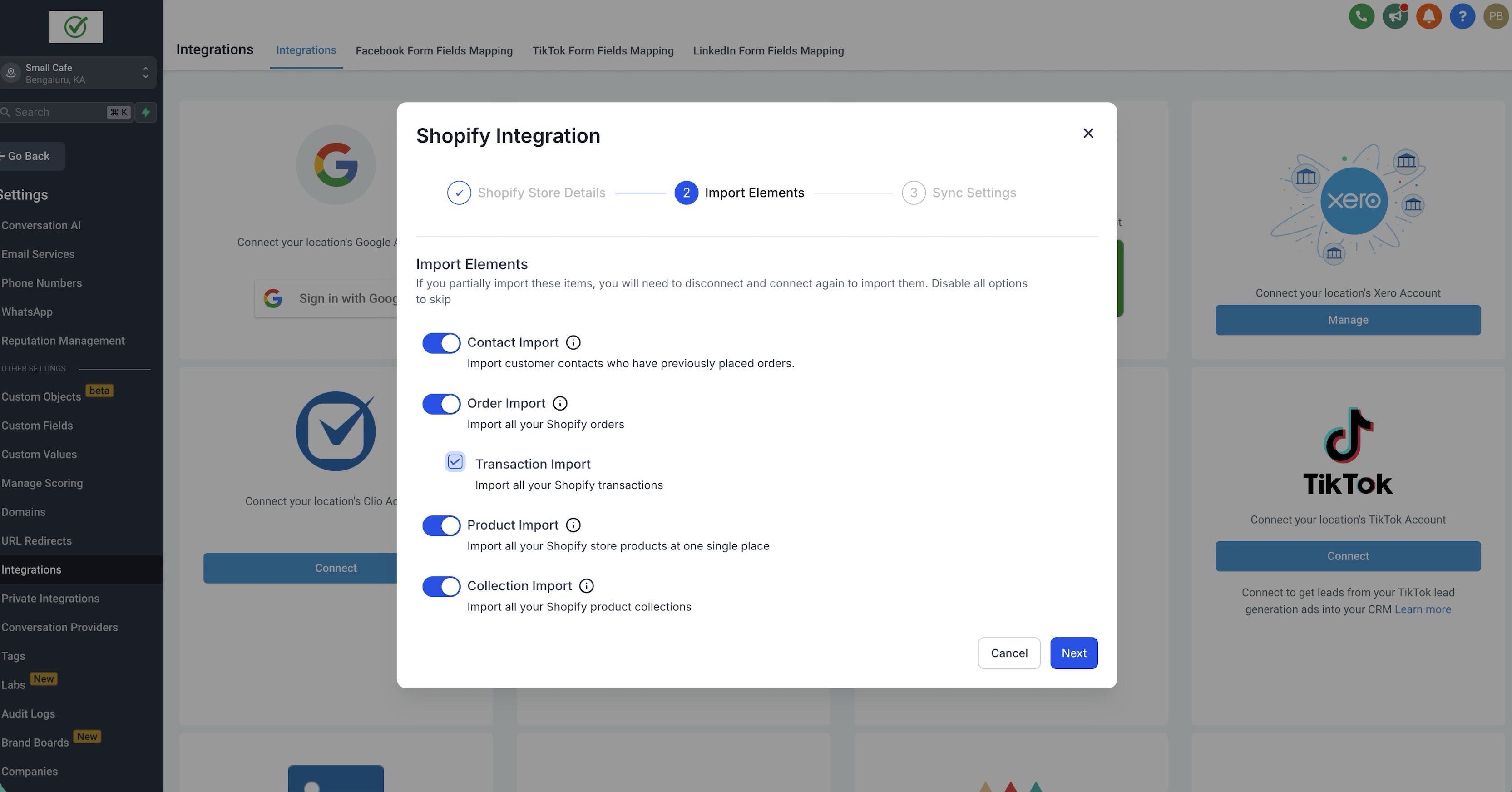Click the info icon beside Order Import
This screenshot has height=792, width=1512.
[560, 403]
